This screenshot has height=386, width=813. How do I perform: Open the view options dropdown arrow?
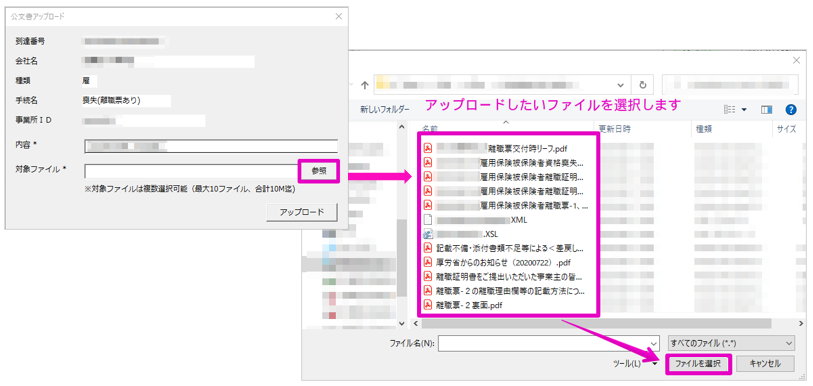[745, 110]
